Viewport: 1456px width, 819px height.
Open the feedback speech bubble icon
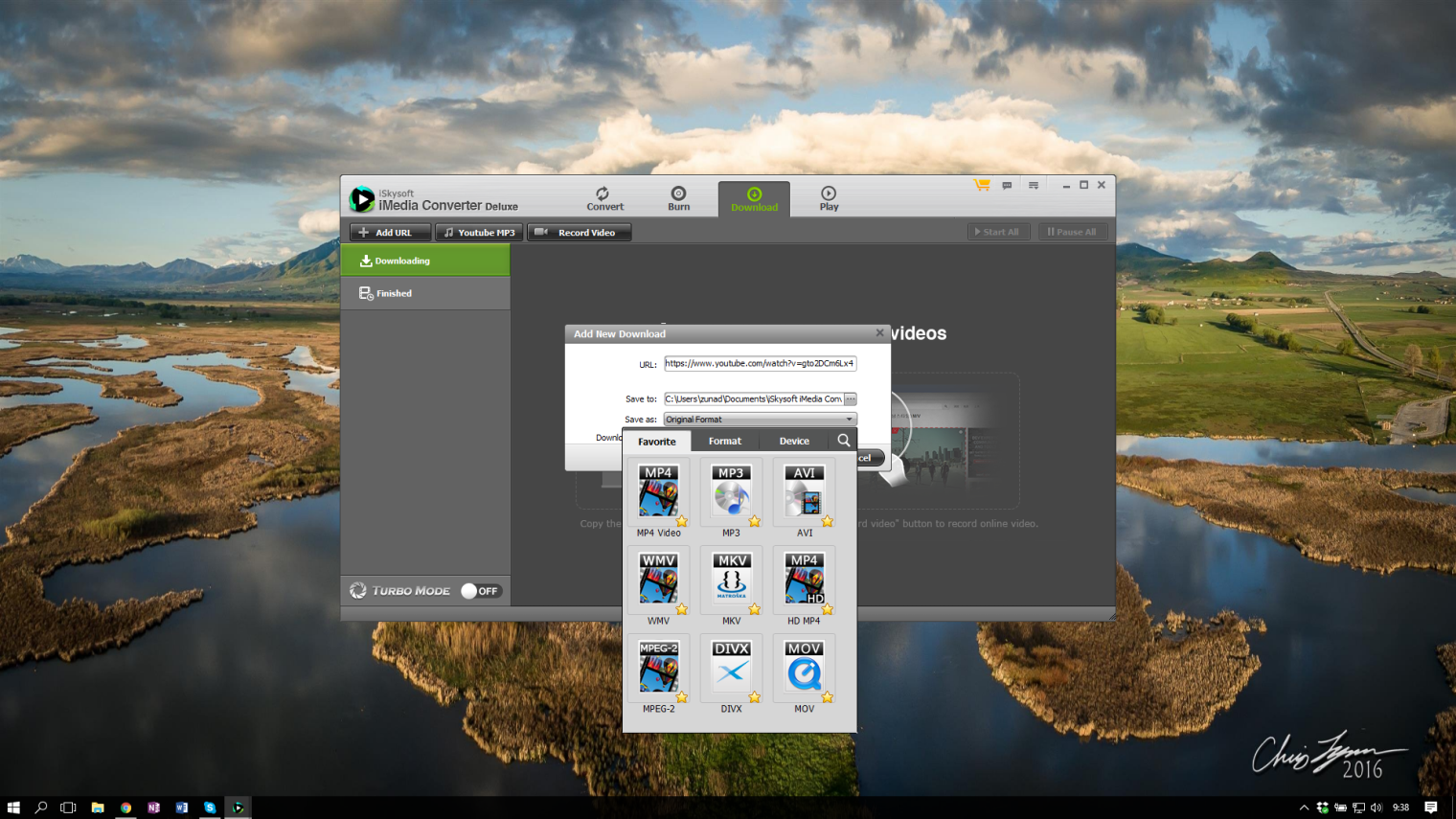[1007, 185]
